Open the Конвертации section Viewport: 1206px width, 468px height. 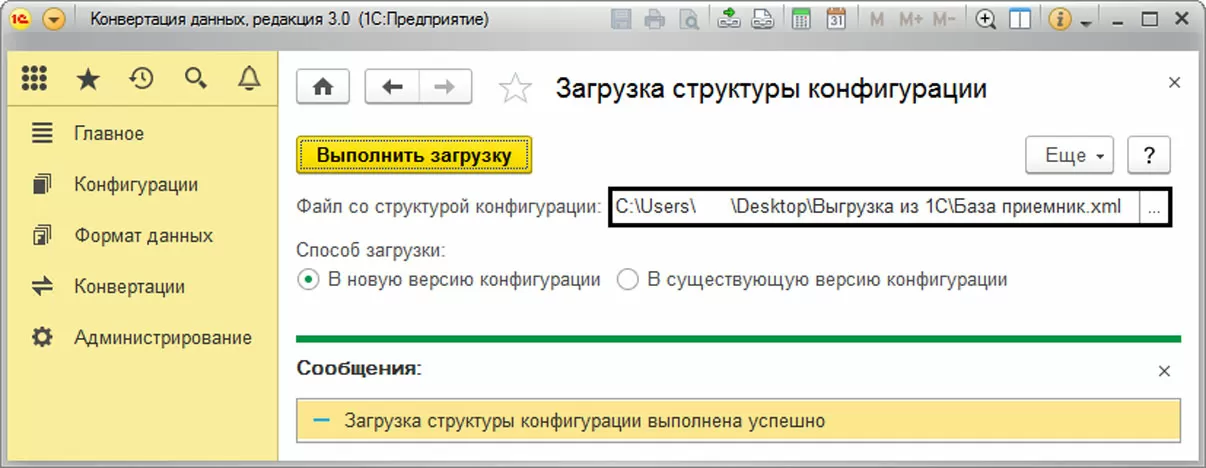[x=129, y=287]
